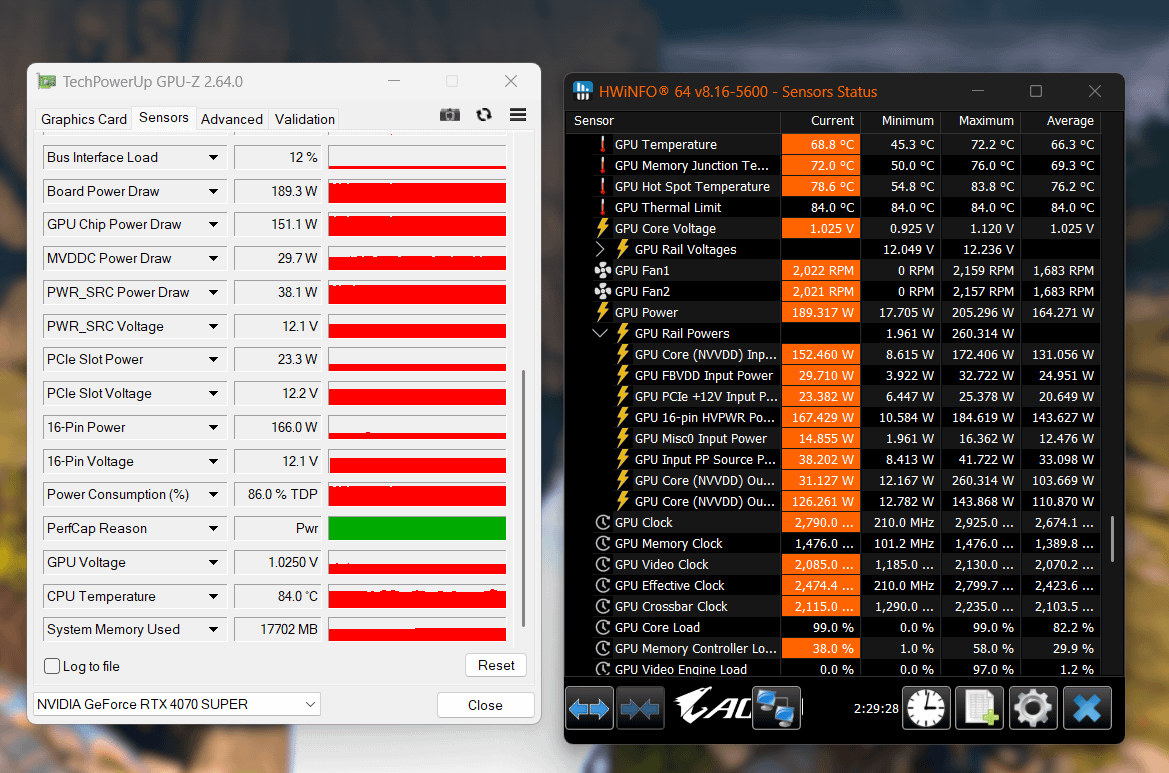Select the GPU Video Clock row
The height and width of the screenshot is (773, 1169).
tap(834, 564)
